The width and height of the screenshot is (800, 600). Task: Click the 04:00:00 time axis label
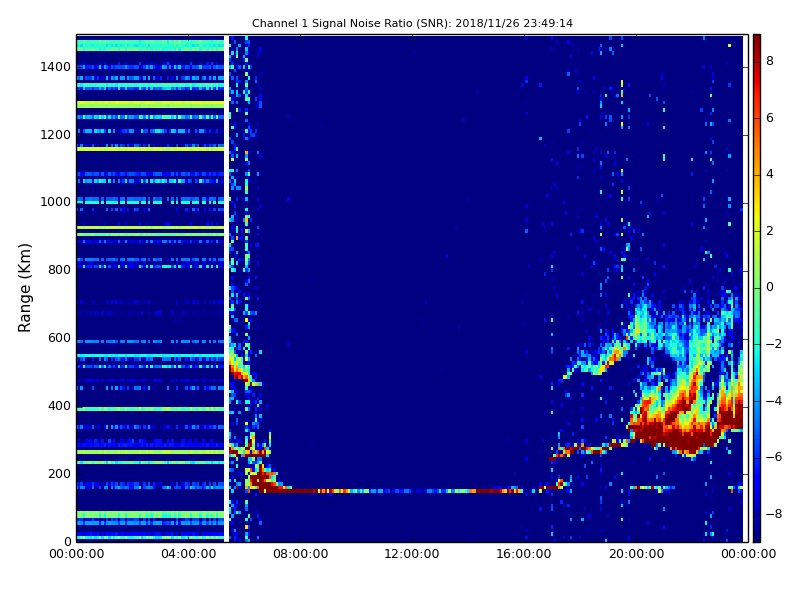pyautogui.click(x=189, y=554)
